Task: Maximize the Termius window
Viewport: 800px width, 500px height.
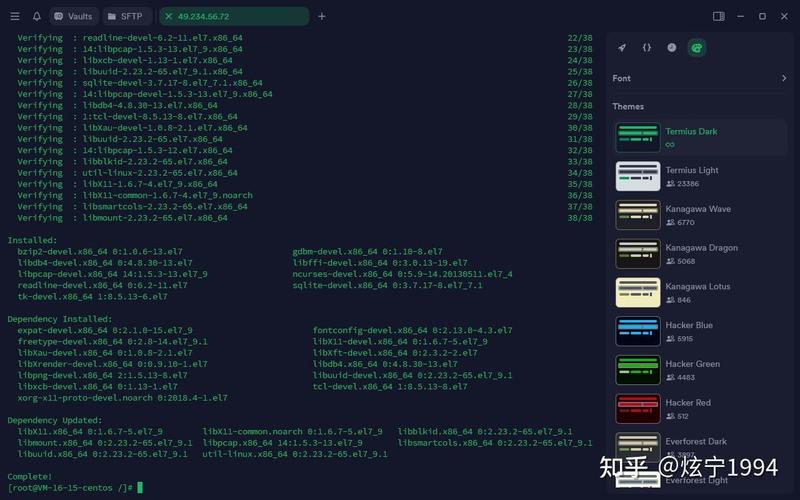Action: click(762, 16)
